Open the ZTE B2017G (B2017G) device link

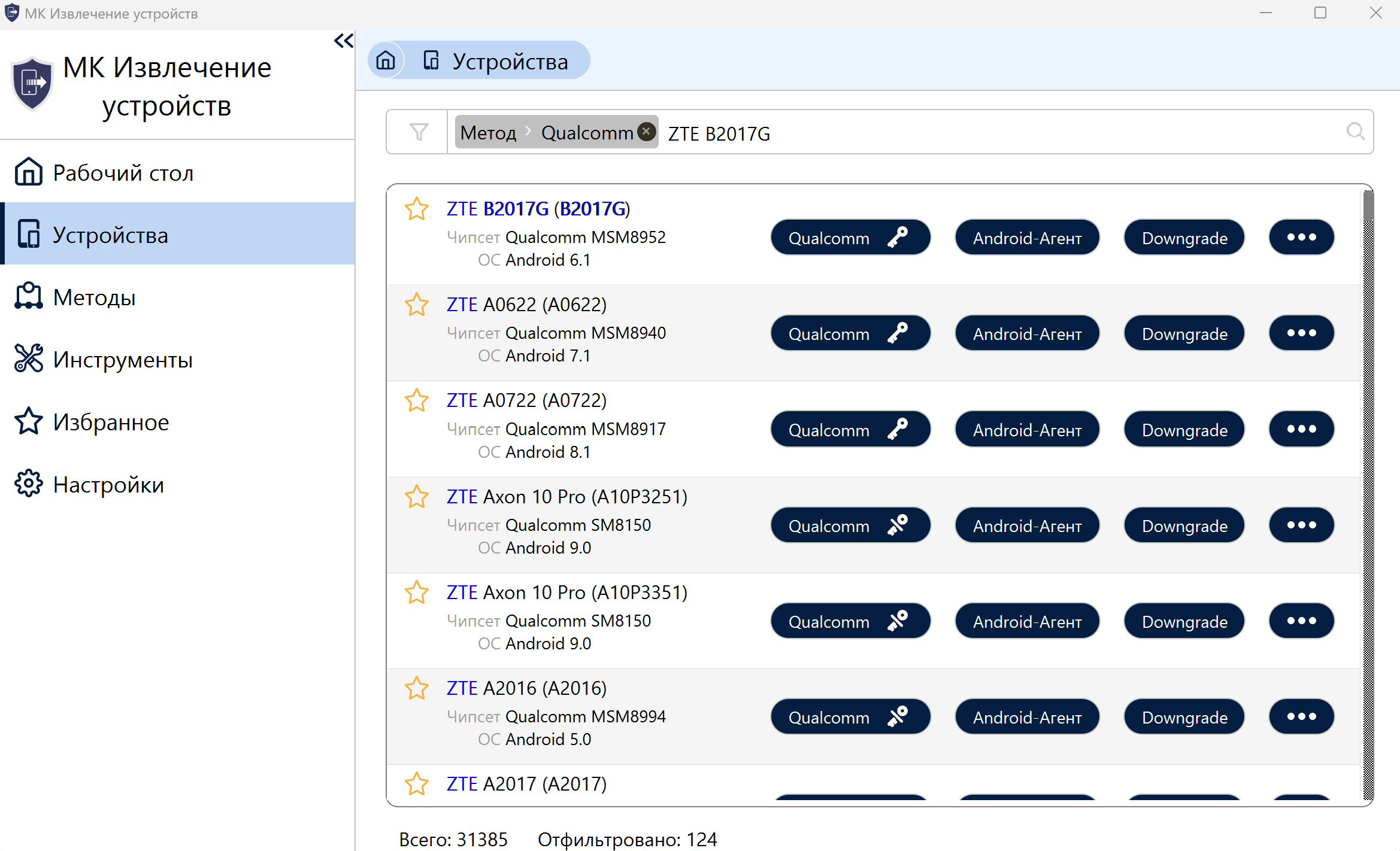pos(538,209)
